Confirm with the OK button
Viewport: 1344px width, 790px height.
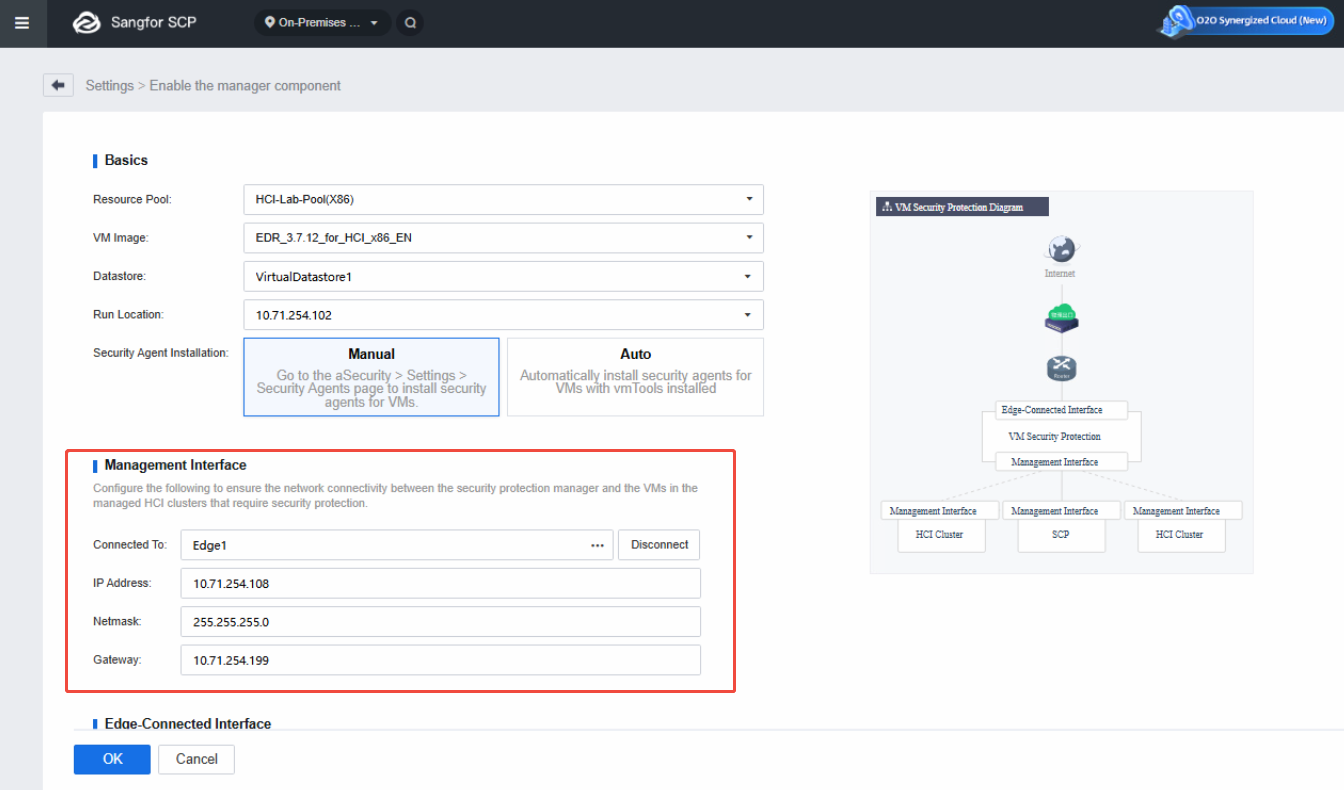pos(112,759)
